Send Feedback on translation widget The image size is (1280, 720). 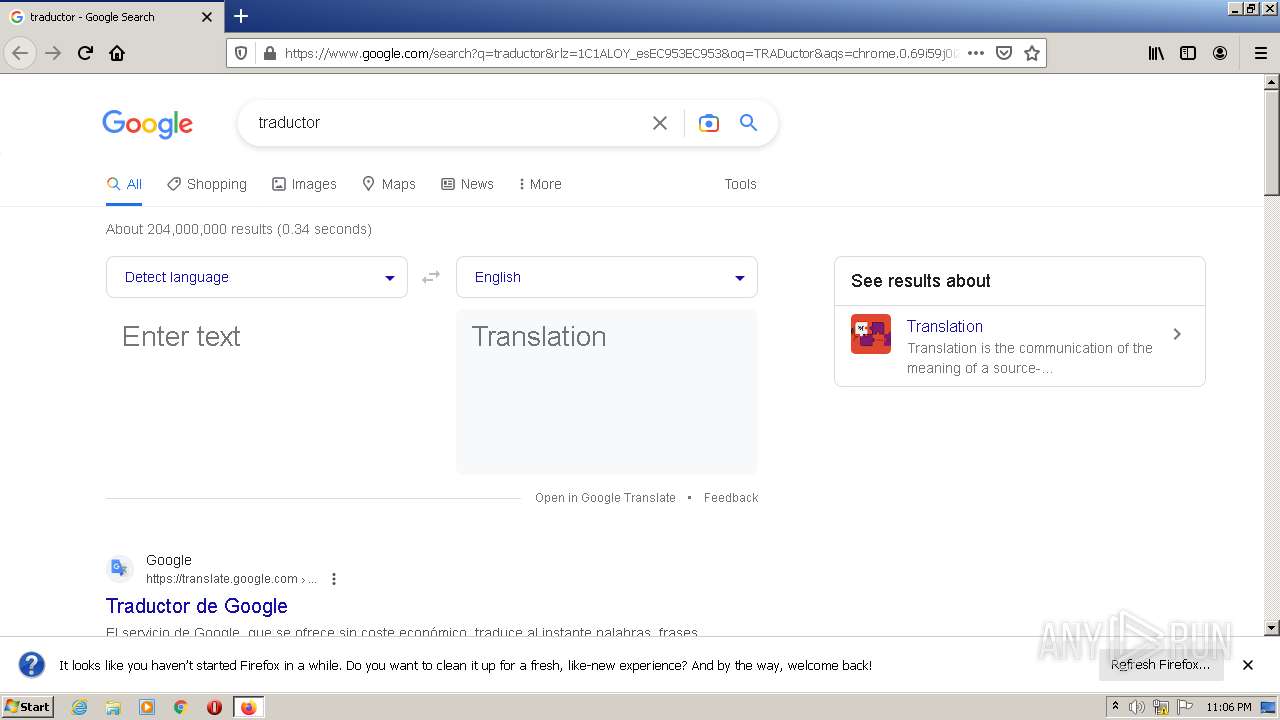(x=731, y=498)
